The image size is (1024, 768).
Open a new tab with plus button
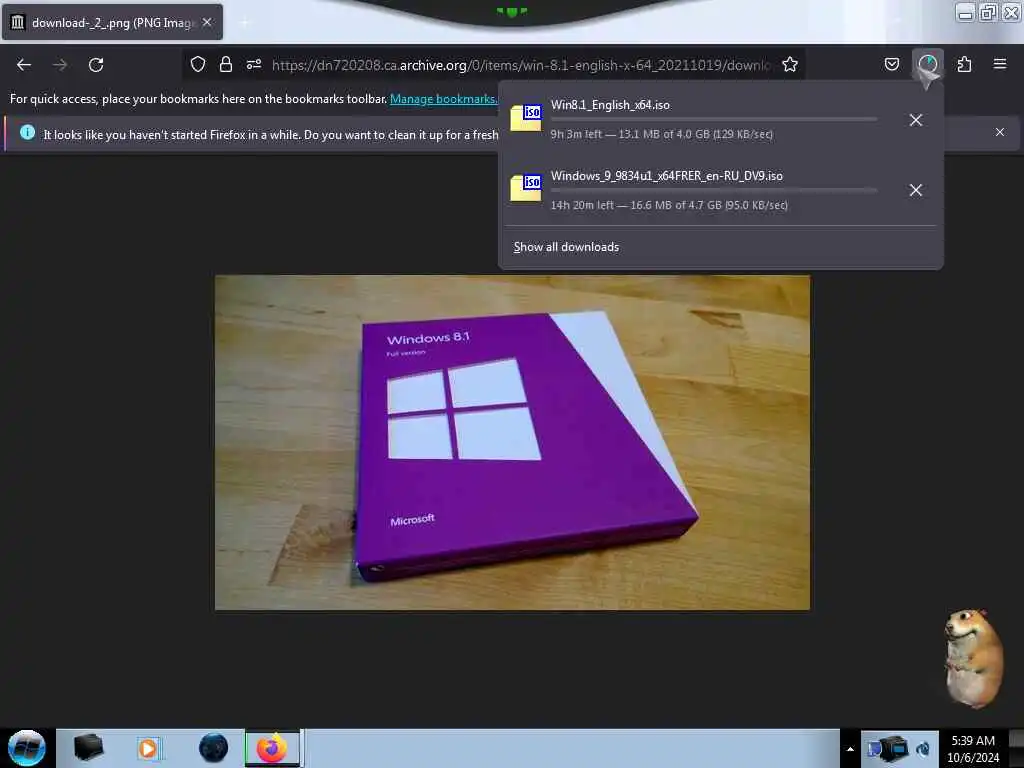[x=245, y=23]
